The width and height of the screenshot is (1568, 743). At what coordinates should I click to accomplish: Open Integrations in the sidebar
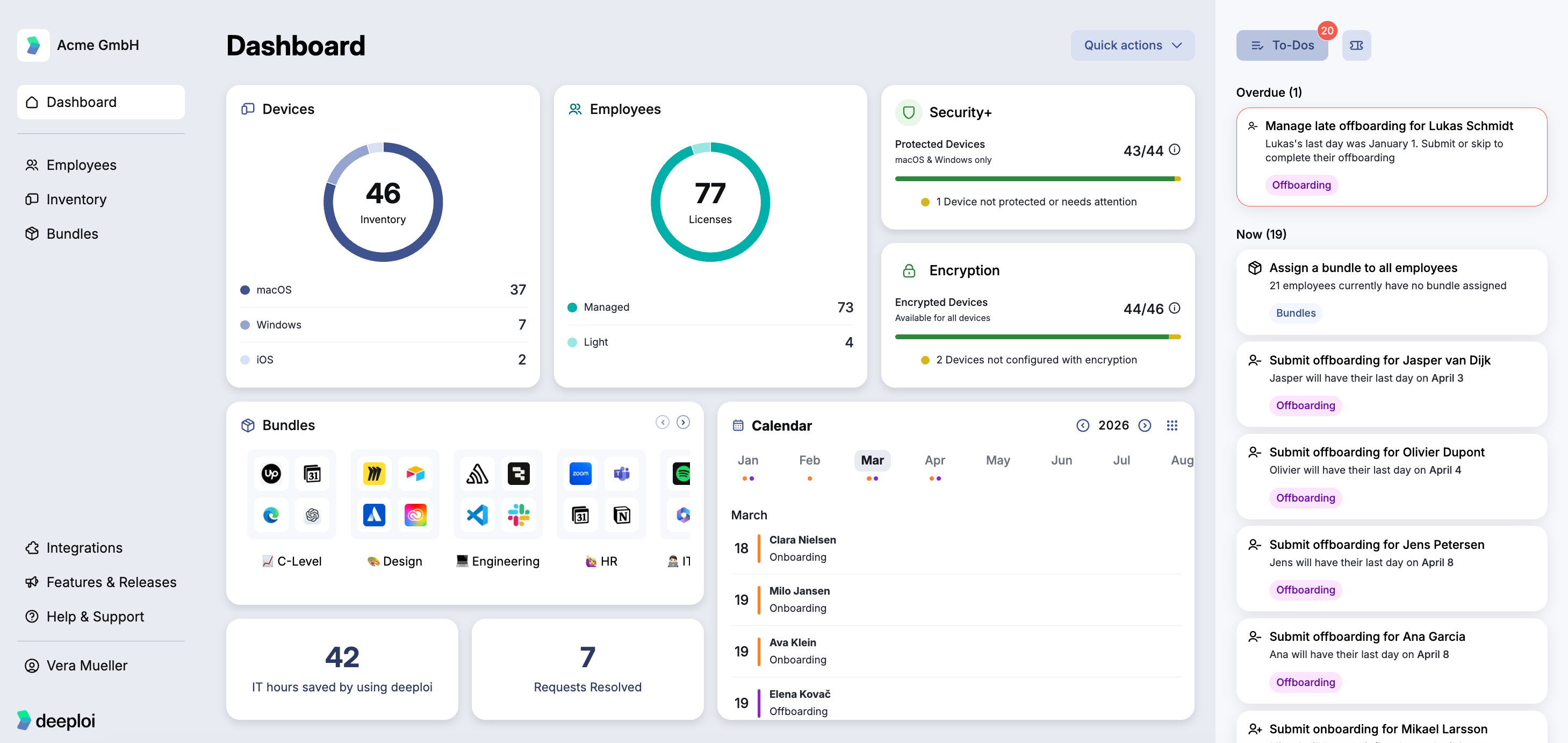click(x=84, y=547)
